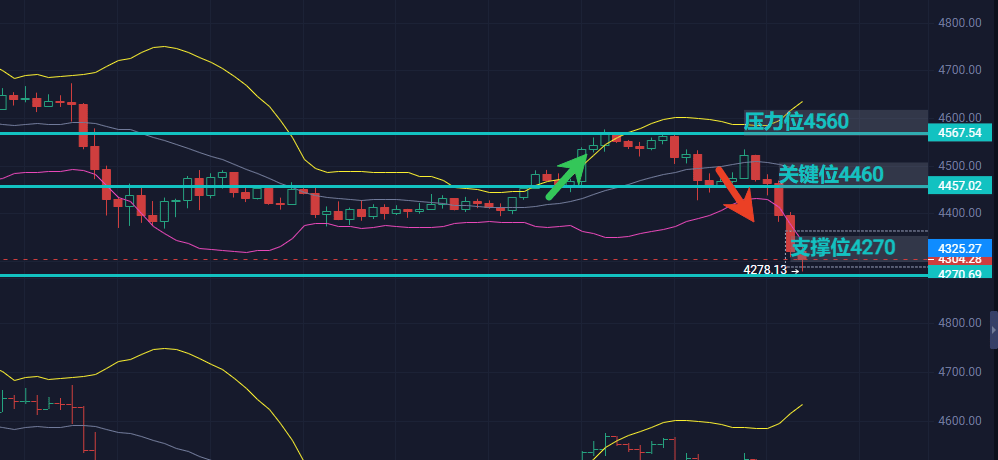Click the 4500.00 price scale label
Image resolution: width=998 pixels, height=460 pixels.
point(960,165)
